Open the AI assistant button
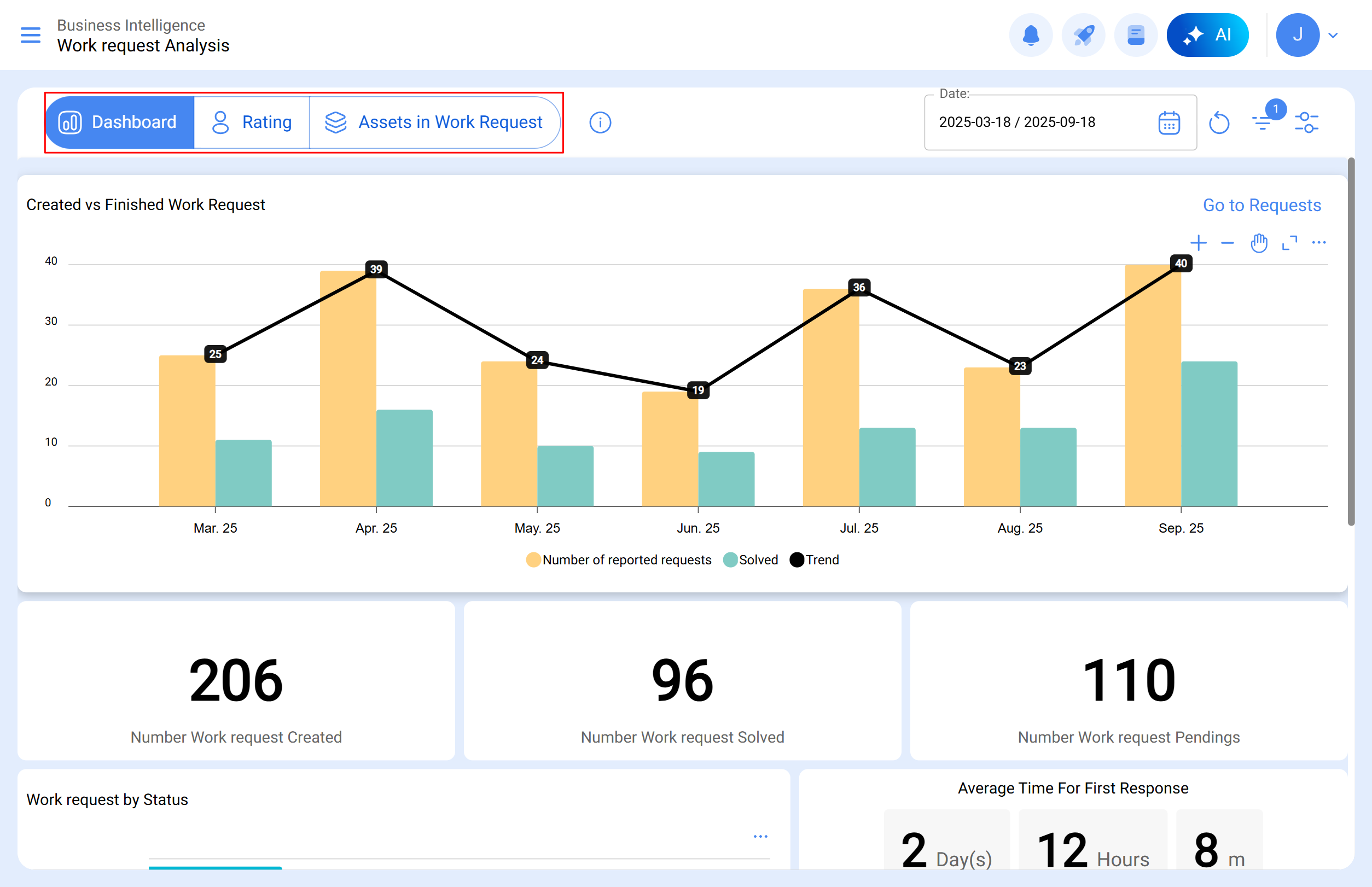The height and width of the screenshot is (887, 1372). [1207, 35]
